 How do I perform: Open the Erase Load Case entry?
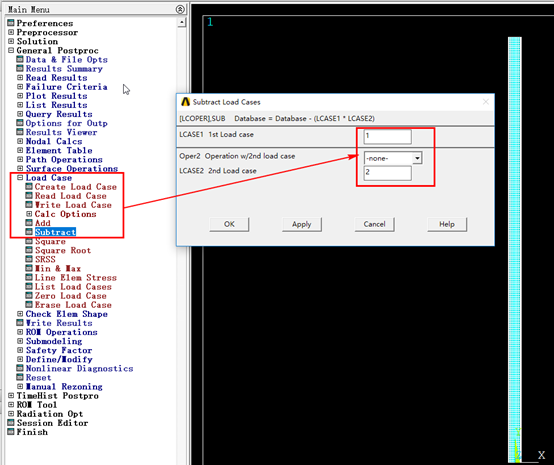(x=73, y=305)
